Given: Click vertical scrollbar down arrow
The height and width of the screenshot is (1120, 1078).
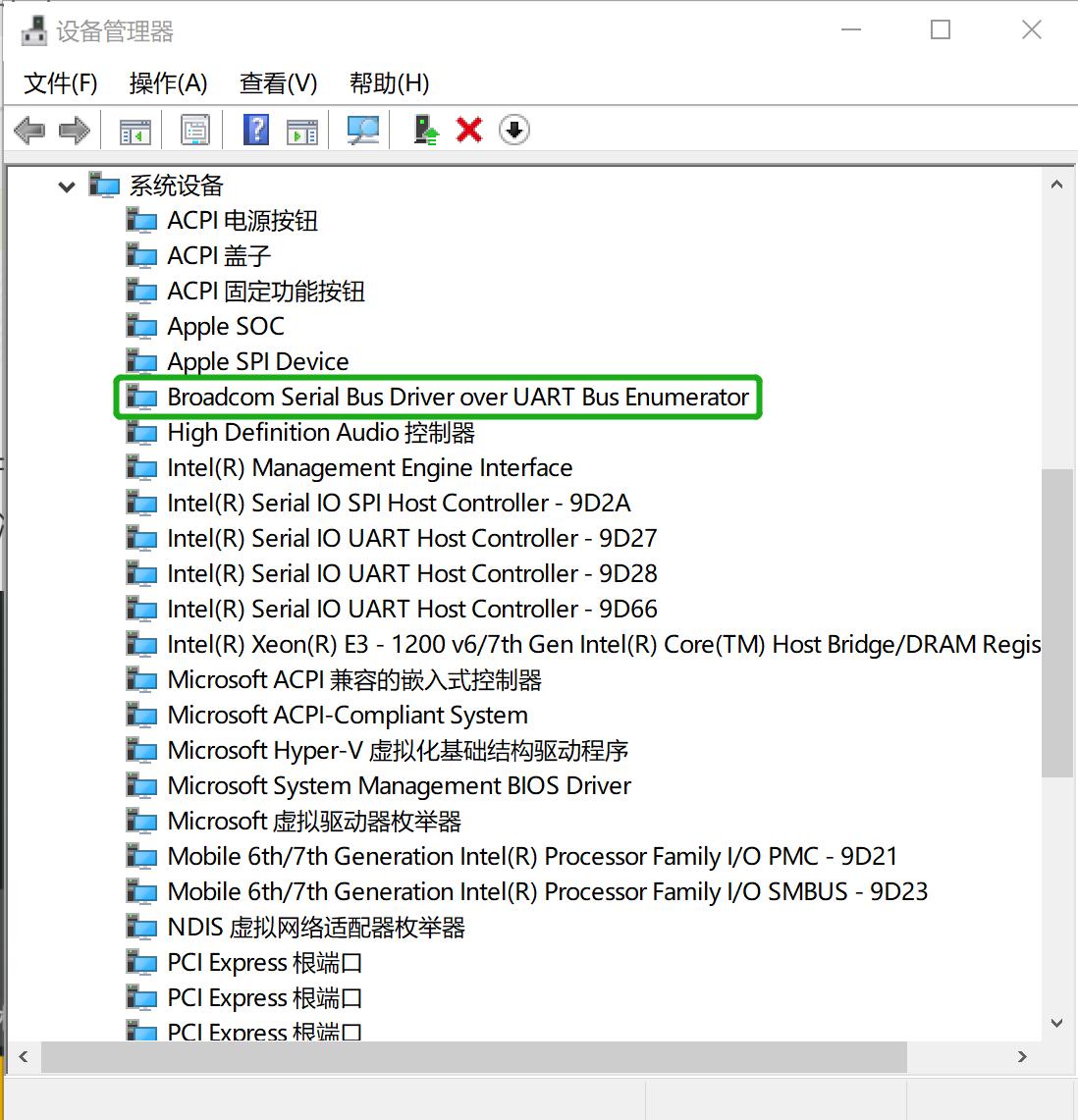Looking at the screenshot, I should tap(1056, 1023).
